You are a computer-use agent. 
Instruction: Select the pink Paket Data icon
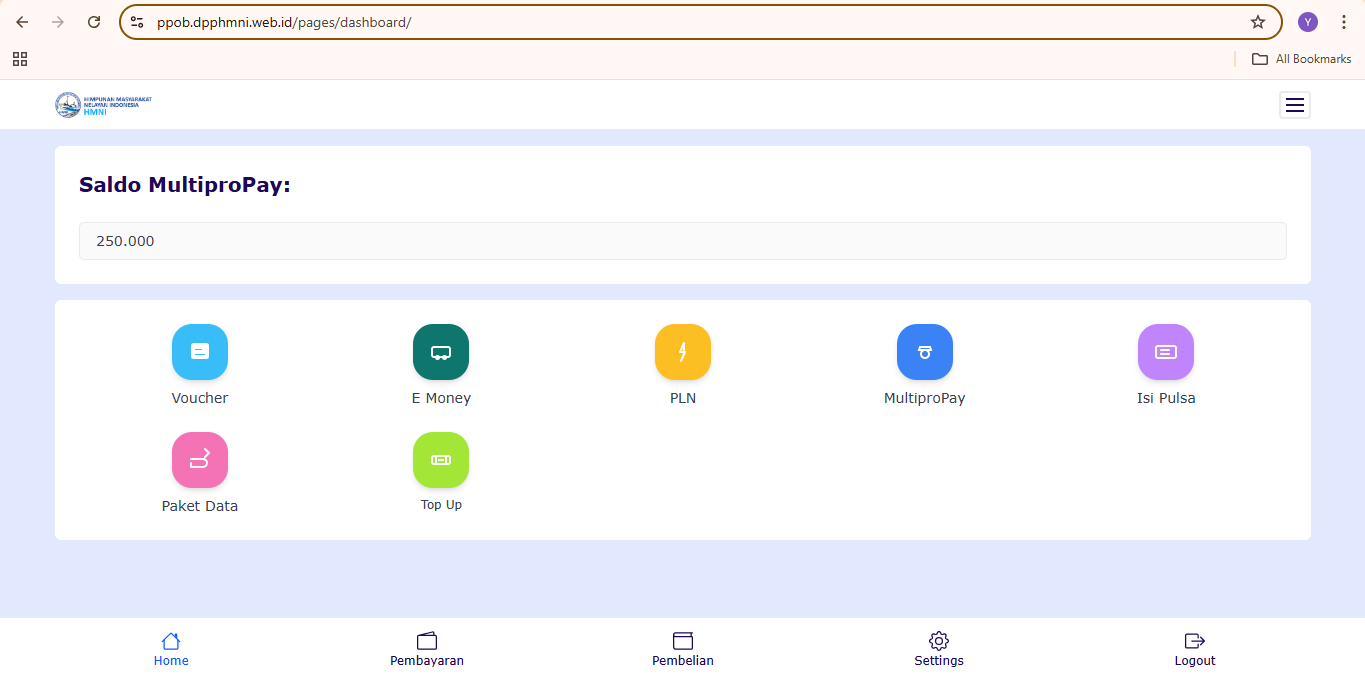click(200, 460)
